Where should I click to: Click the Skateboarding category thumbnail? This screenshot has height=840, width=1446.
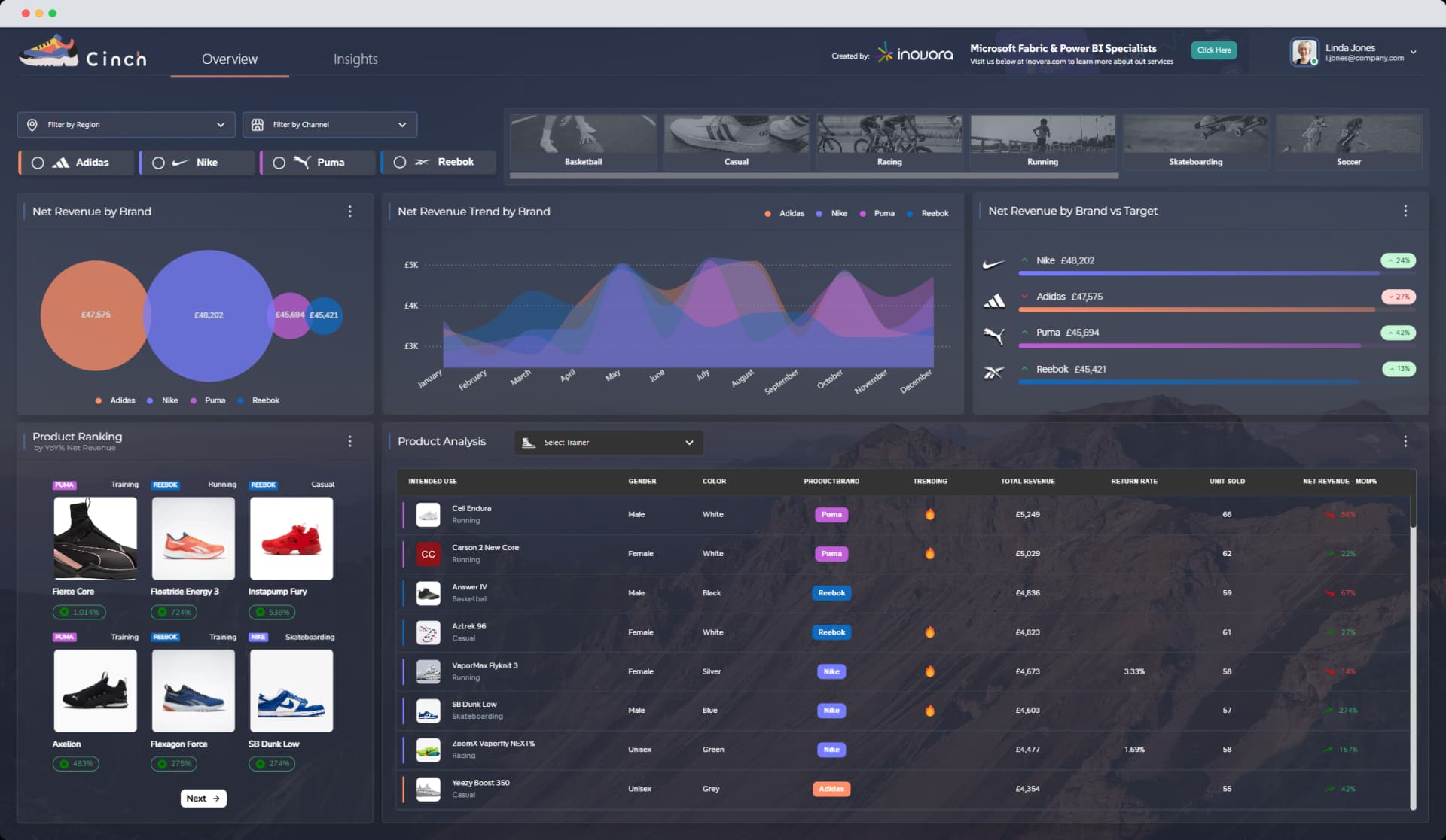[x=1195, y=142]
